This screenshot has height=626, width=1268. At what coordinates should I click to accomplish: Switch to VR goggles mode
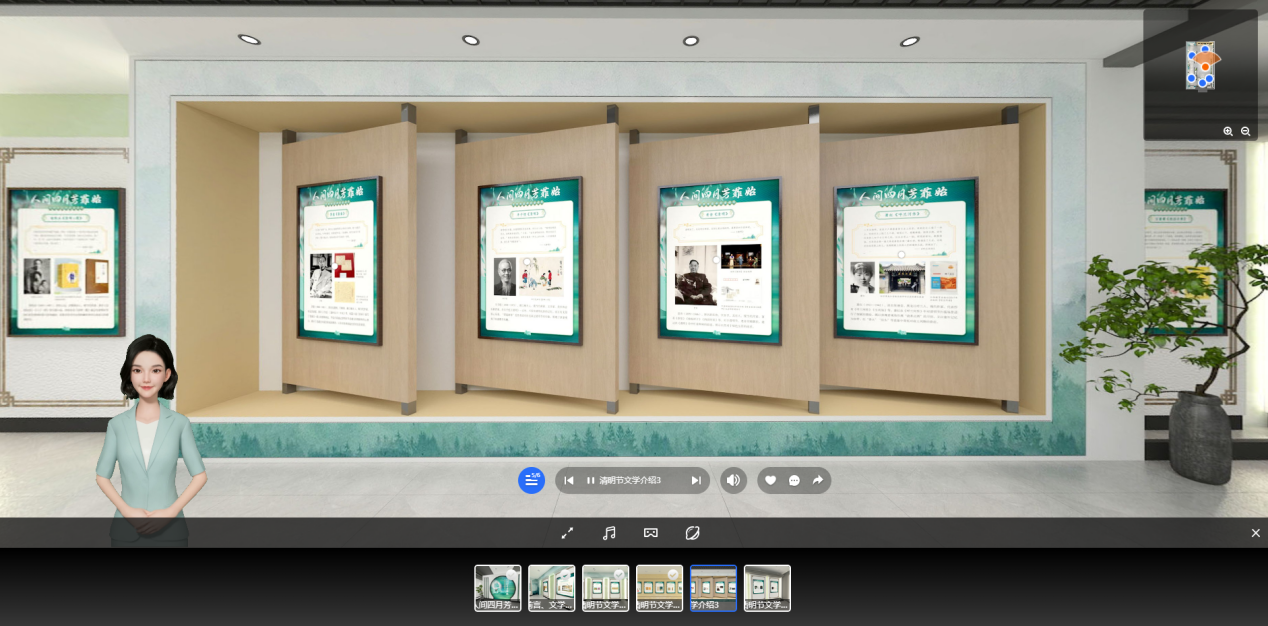(651, 533)
